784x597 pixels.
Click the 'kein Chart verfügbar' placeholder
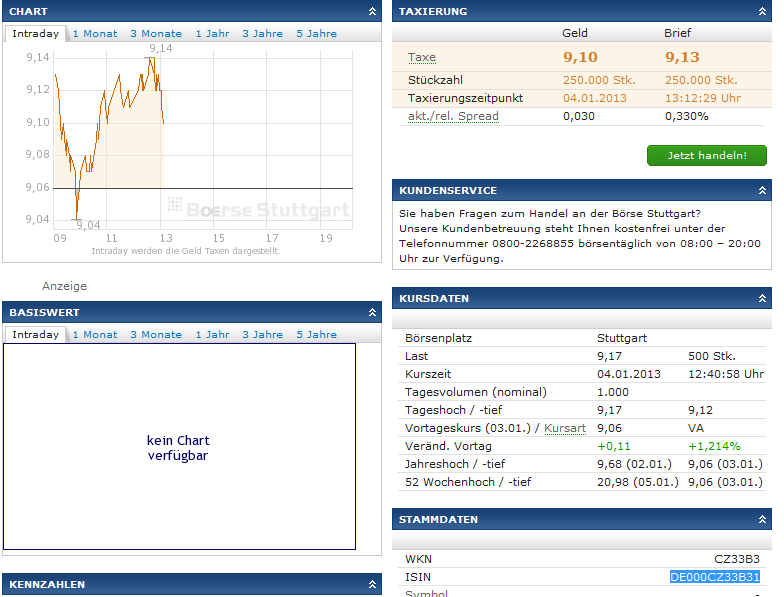[179, 446]
